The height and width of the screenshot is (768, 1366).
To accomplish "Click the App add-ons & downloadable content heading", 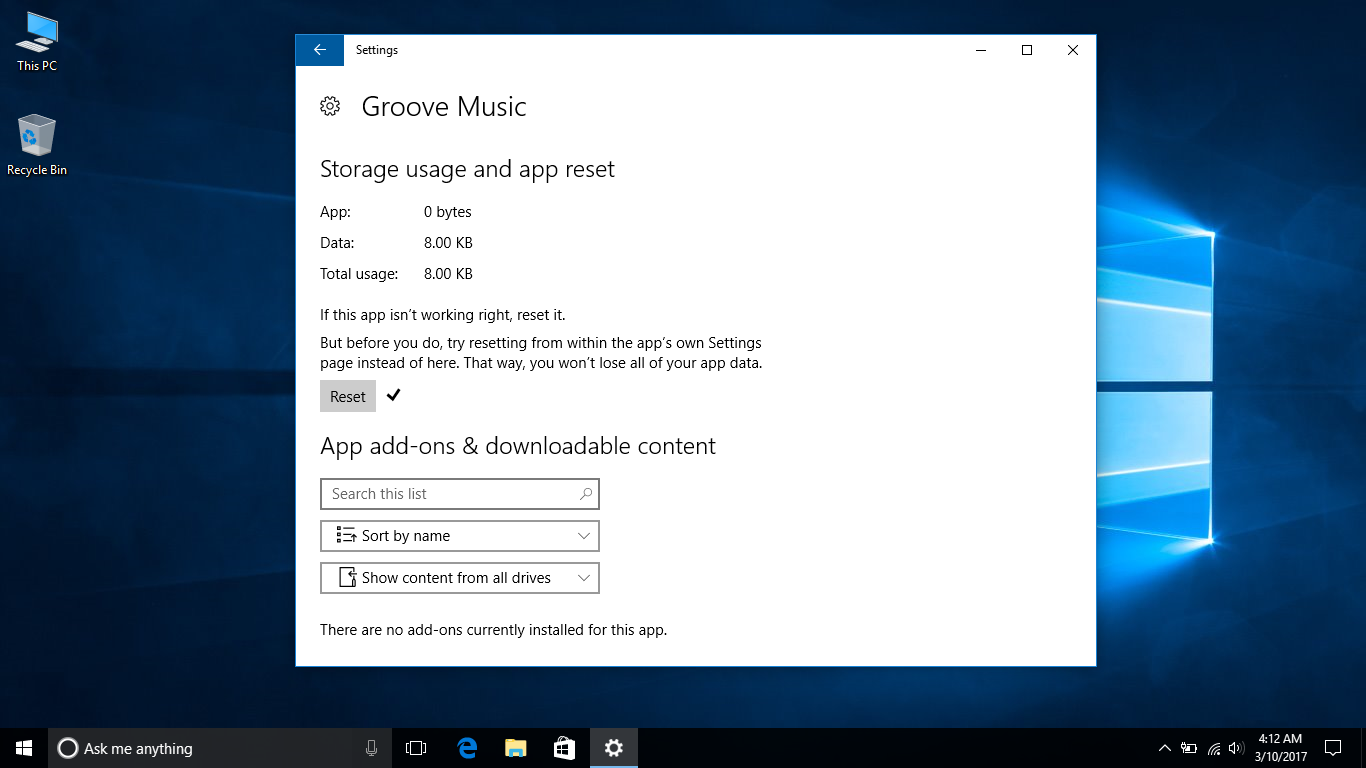I will pyautogui.click(x=518, y=446).
